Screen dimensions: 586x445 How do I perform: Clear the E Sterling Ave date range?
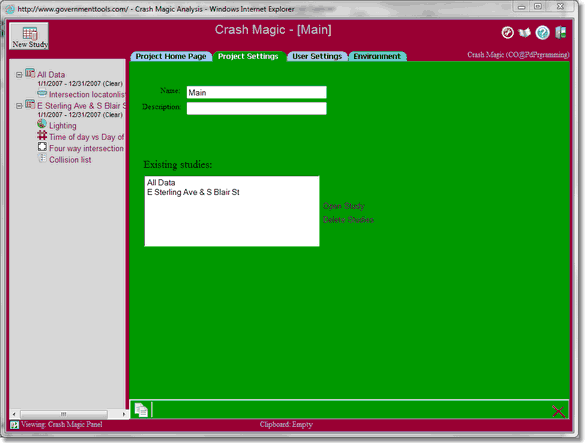coord(112,115)
